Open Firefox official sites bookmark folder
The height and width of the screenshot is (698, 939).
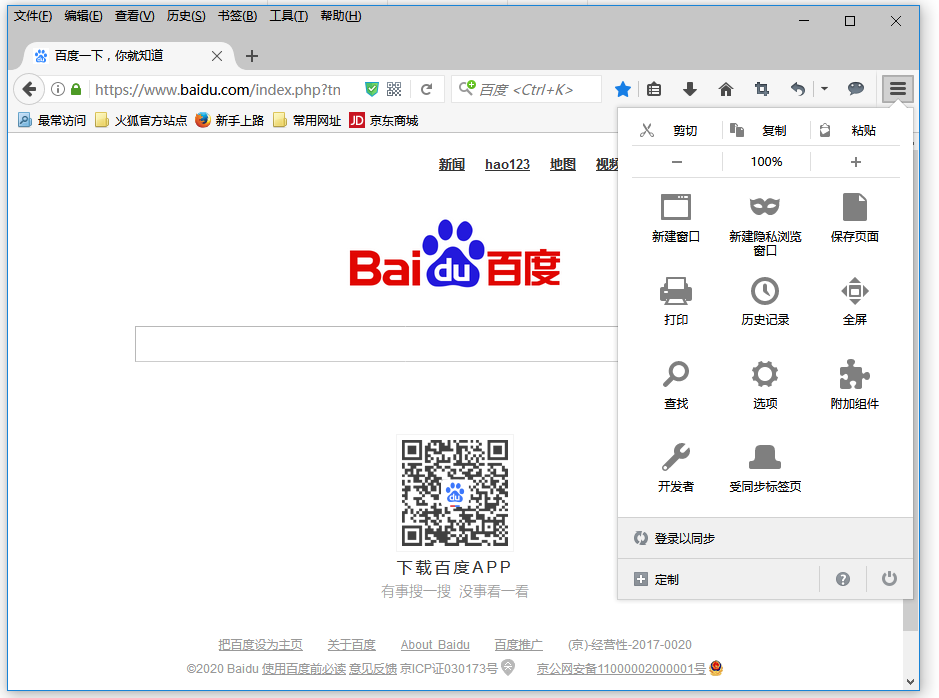pyautogui.click(x=141, y=121)
